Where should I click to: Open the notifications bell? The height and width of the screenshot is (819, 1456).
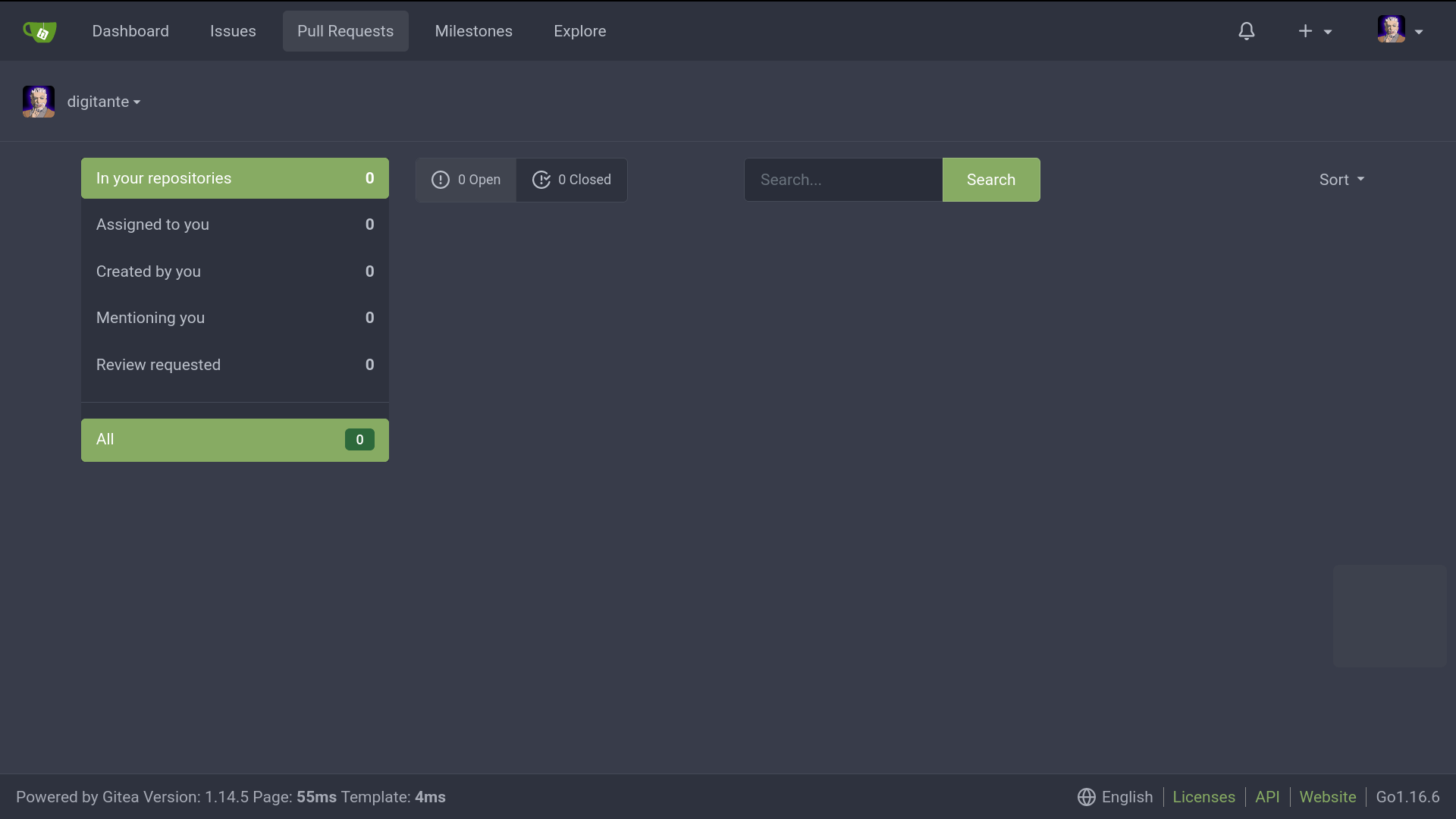coord(1247,31)
